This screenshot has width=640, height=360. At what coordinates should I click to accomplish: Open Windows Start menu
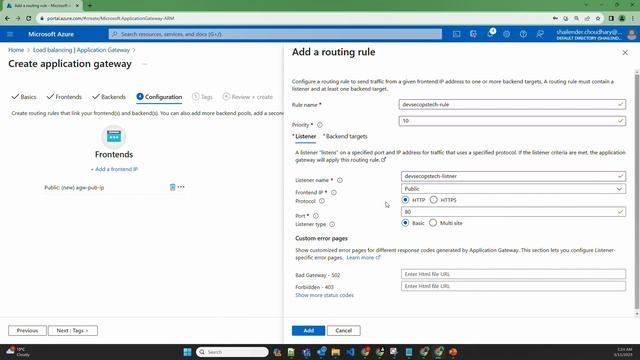pyautogui.click(x=187, y=352)
